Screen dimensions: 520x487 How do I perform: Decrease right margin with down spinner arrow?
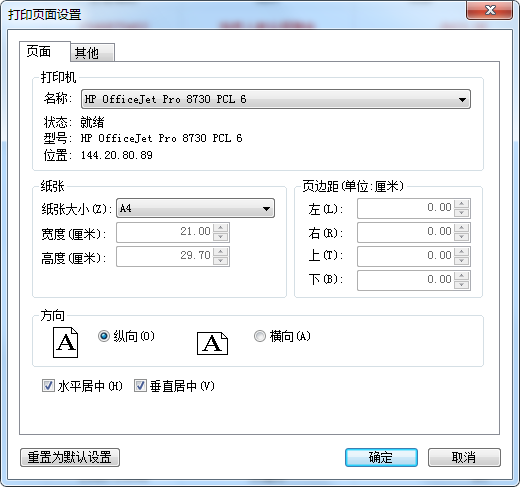pos(462,237)
